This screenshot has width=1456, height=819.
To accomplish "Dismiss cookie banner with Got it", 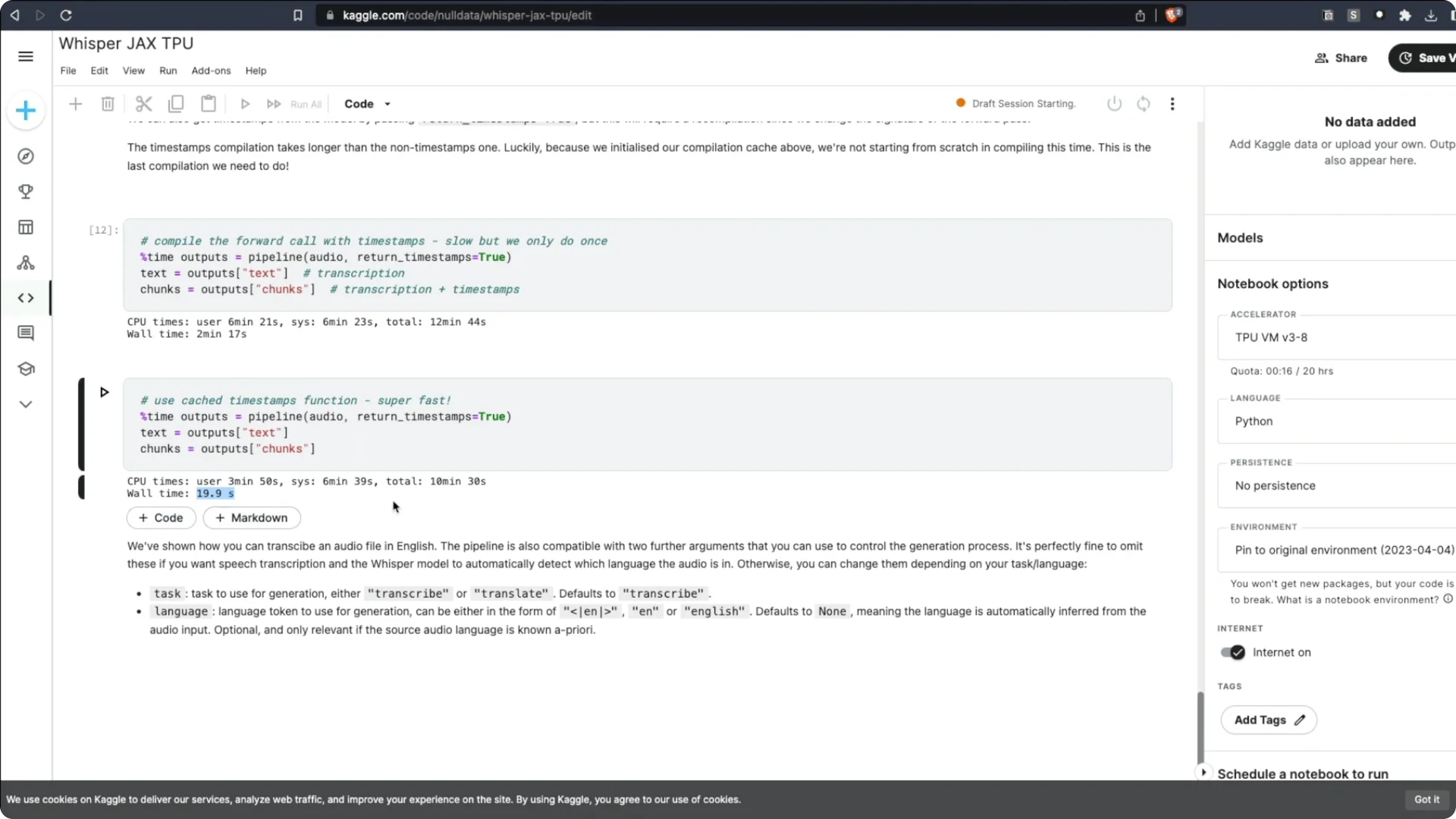I will pos(1426,799).
